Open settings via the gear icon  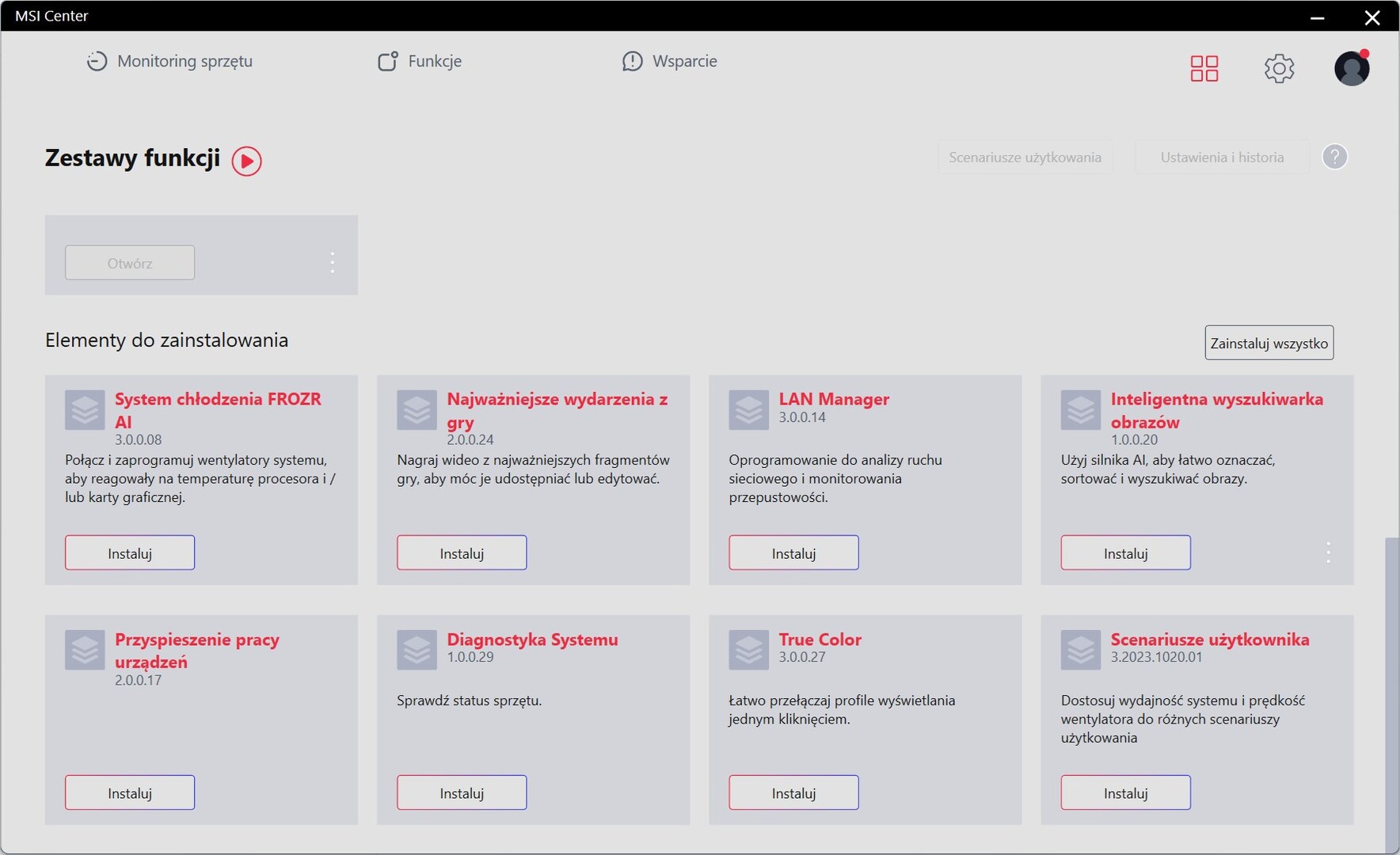(x=1280, y=68)
